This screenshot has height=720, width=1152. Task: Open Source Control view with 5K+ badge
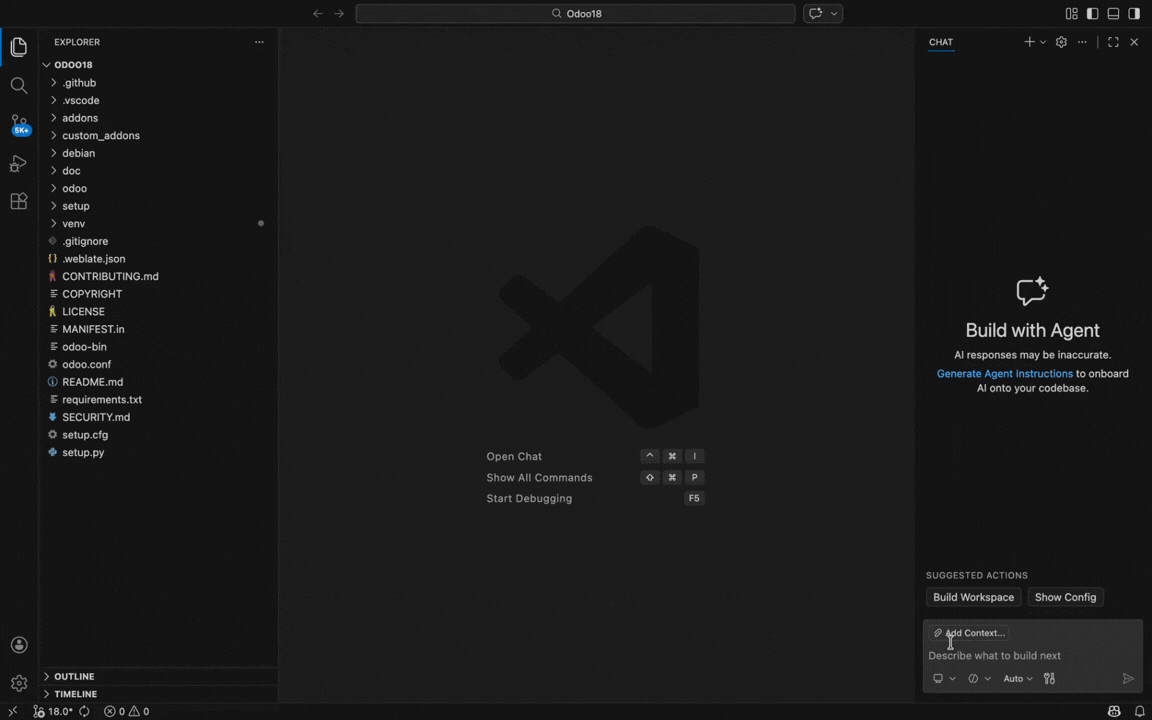coord(20,124)
